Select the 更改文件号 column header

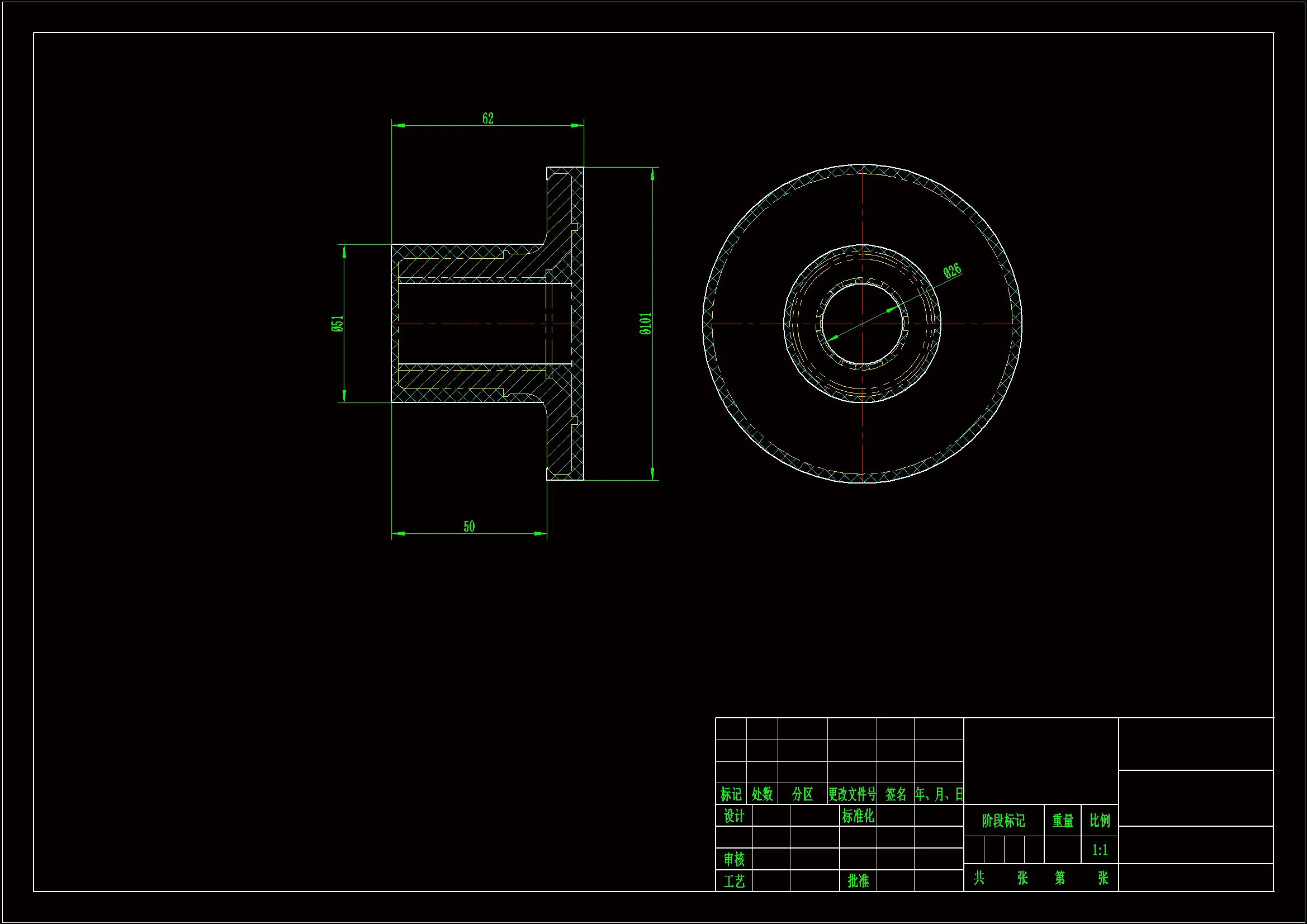pos(852,794)
